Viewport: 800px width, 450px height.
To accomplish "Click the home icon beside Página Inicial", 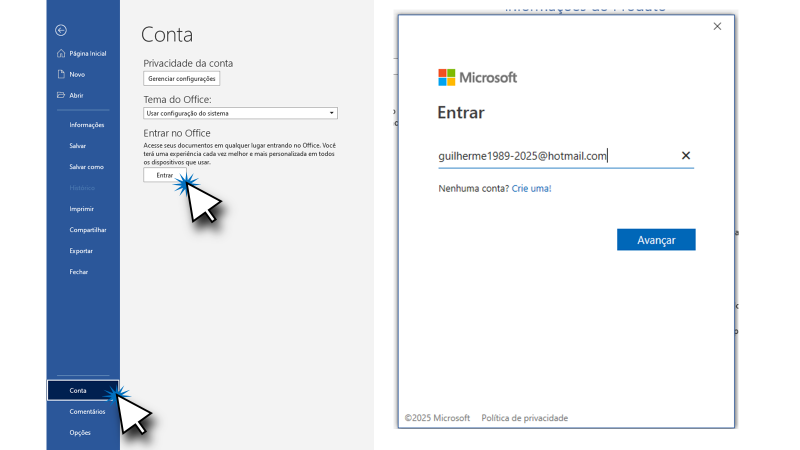I will pos(61,53).
